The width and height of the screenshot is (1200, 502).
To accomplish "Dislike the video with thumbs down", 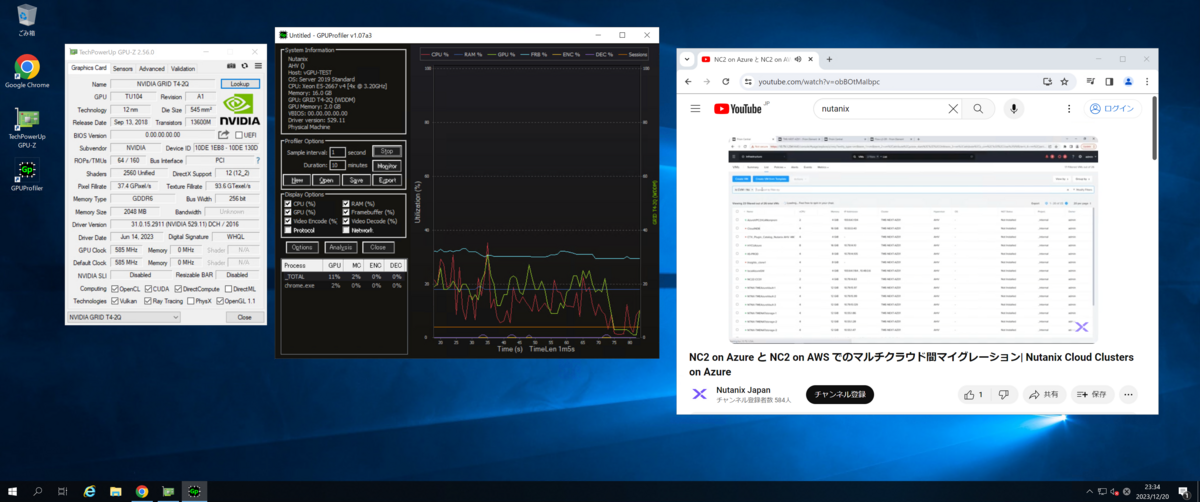I will pyautogui.click(x=1002, y=394).
